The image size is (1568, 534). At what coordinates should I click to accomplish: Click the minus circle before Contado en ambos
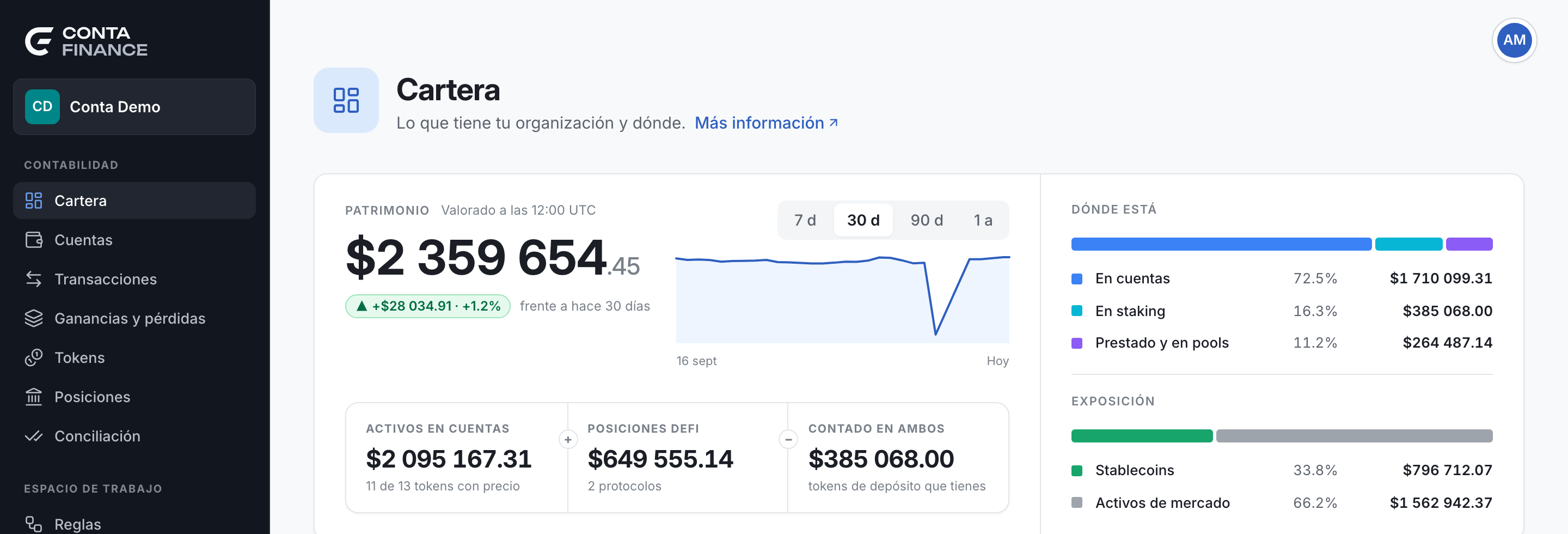788,439
